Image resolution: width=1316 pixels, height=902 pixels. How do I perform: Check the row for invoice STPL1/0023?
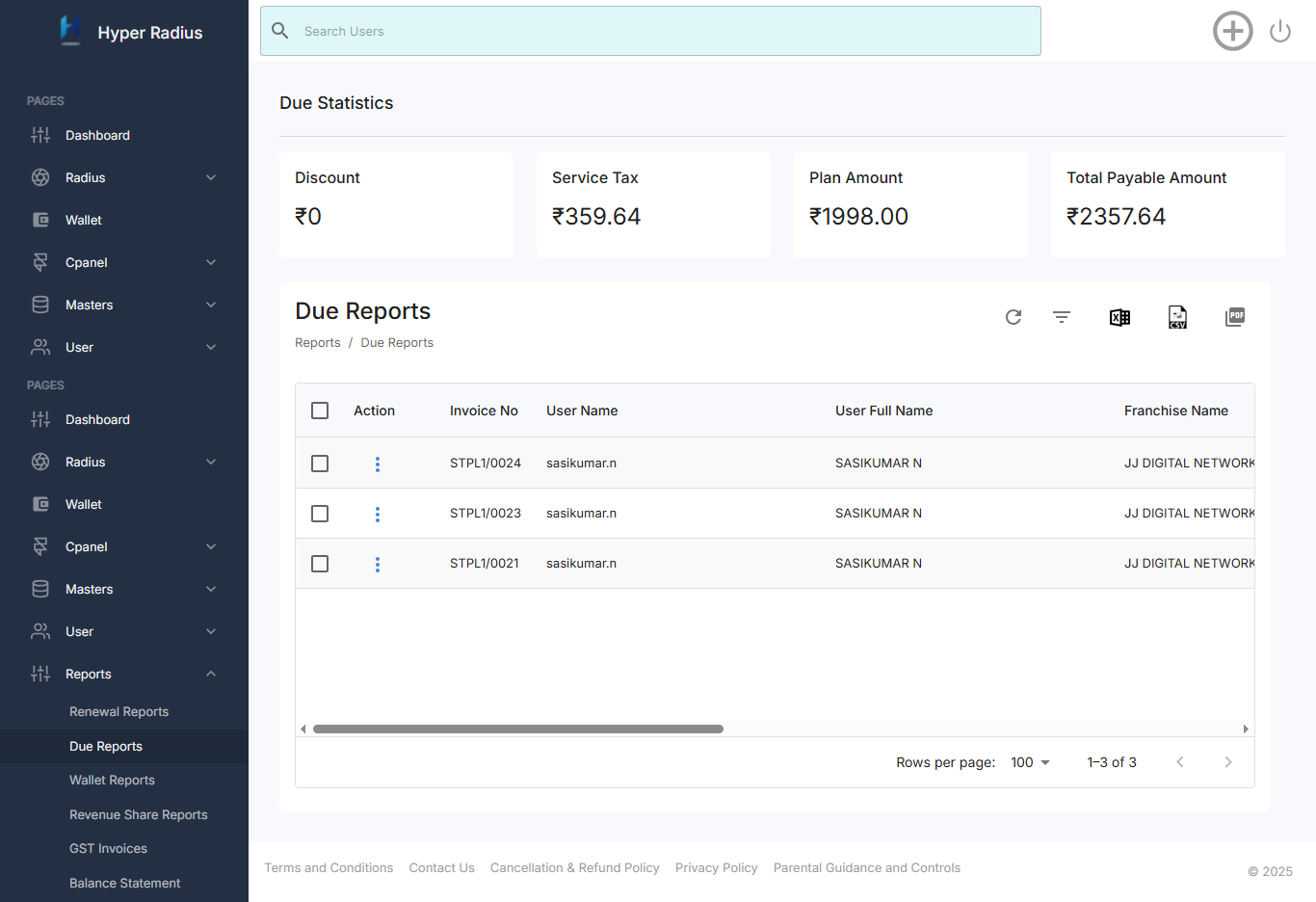click(320, 514)
